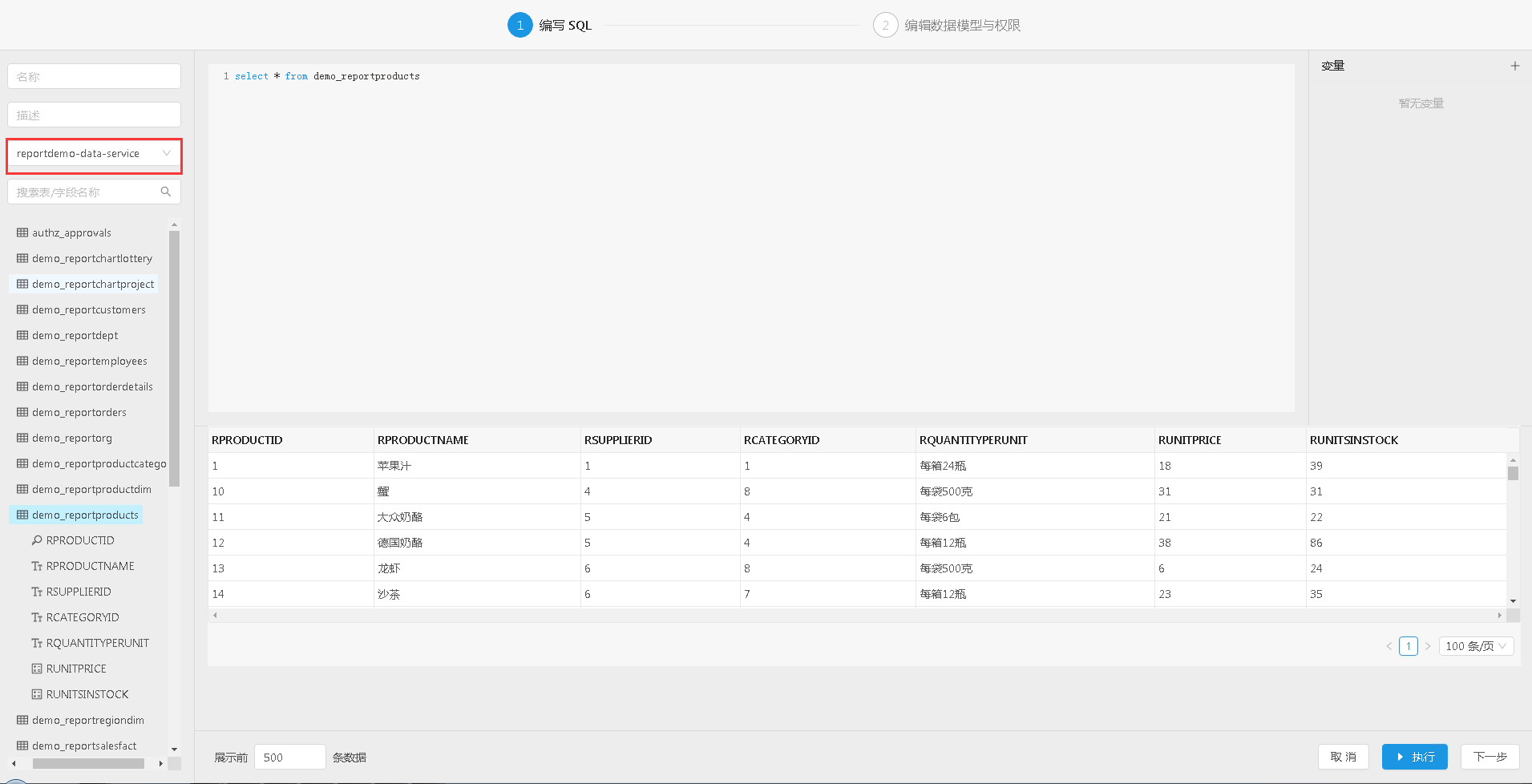Image resolution: width=1532 pixels, height=784 pixels.
Task: Click the results grid vertical scrollbar thumb
Action: pyautogui.click(x=1513, y=473)
